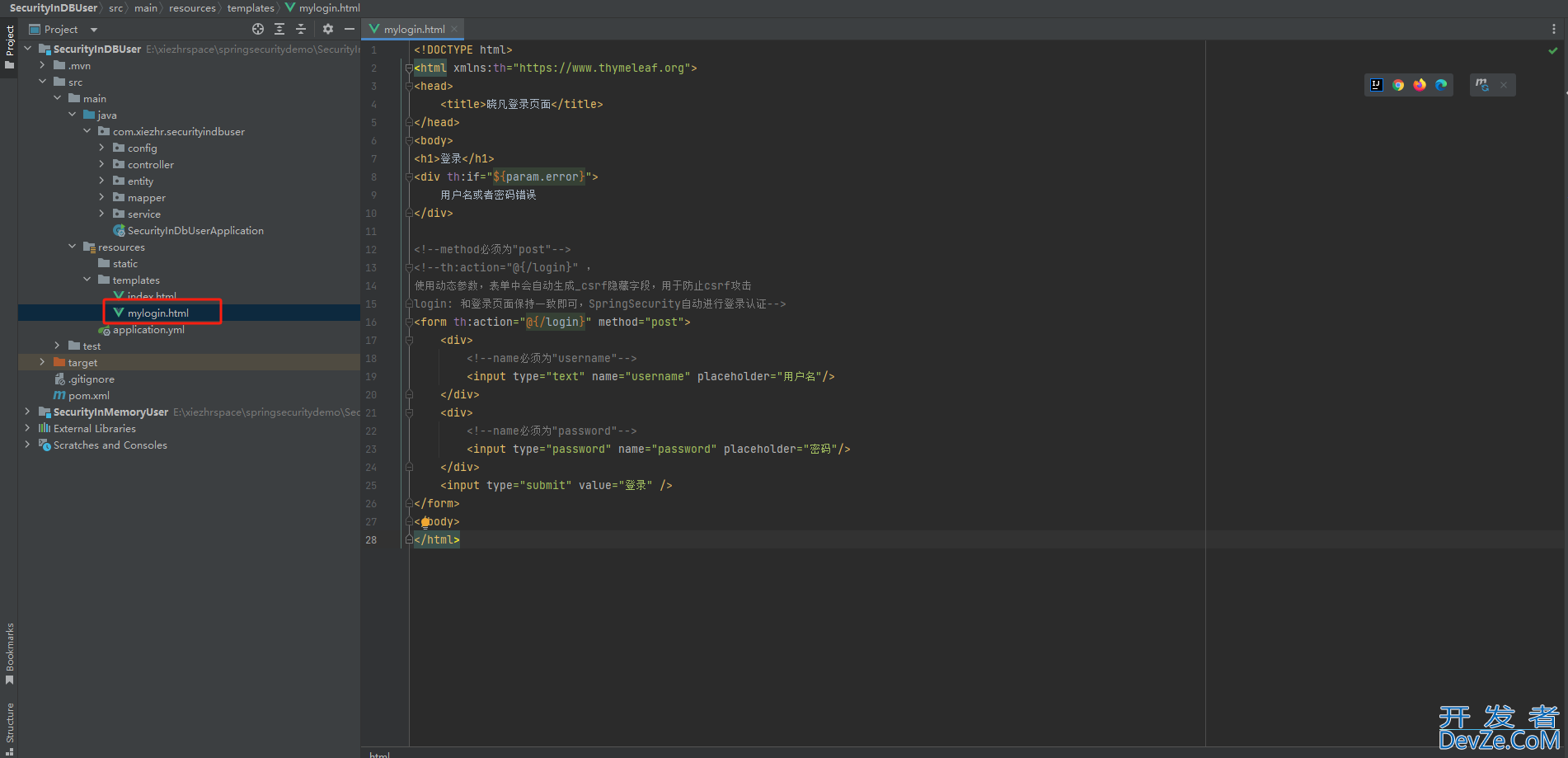This screenshot has width=1568, height=758.
Task: Collapse the java folder
Action: click(72, 115)
